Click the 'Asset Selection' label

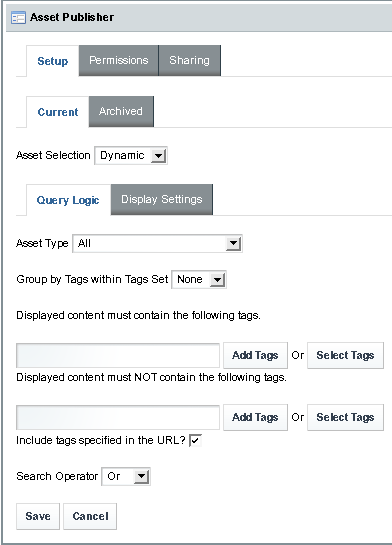pos(53,155)
